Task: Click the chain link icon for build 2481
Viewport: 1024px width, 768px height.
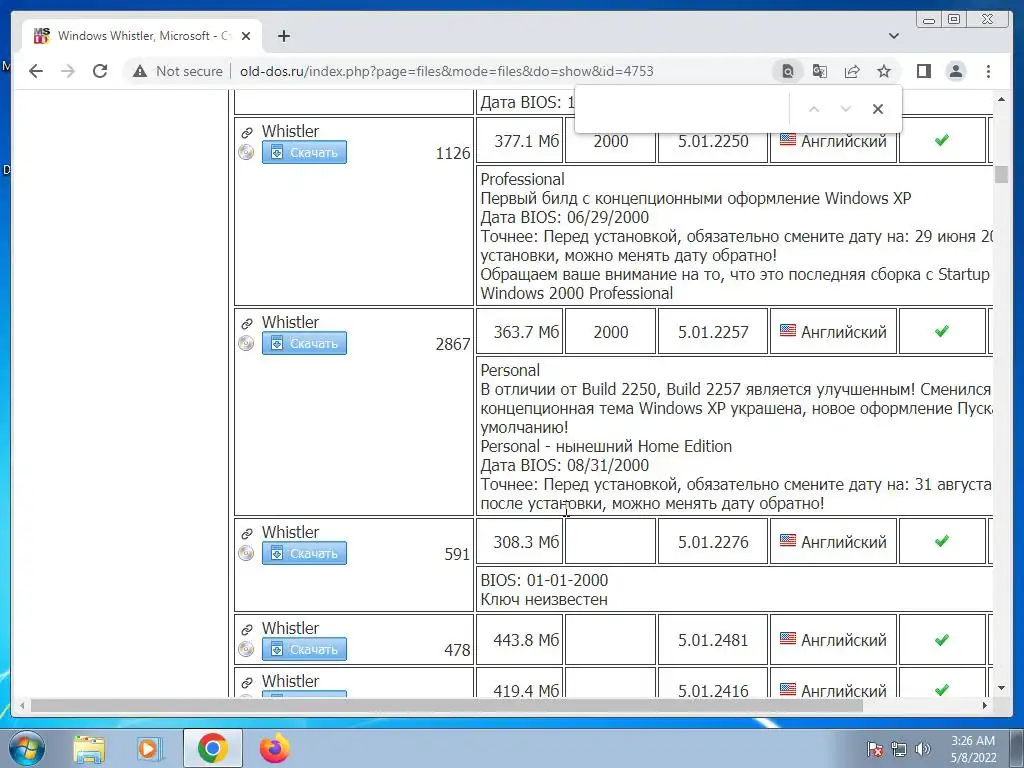Action: [x=247, y=630]
